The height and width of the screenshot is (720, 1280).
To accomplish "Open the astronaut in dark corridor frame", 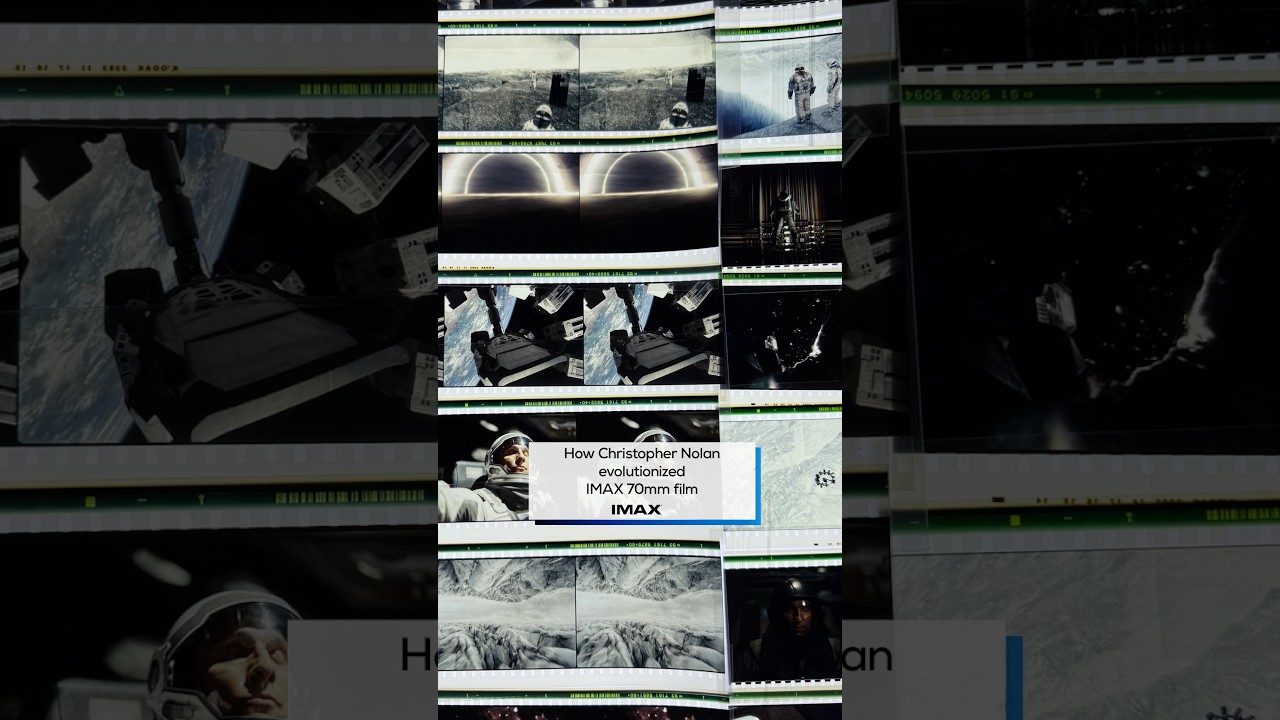I will pyautogui.click(x=781, y=215).
